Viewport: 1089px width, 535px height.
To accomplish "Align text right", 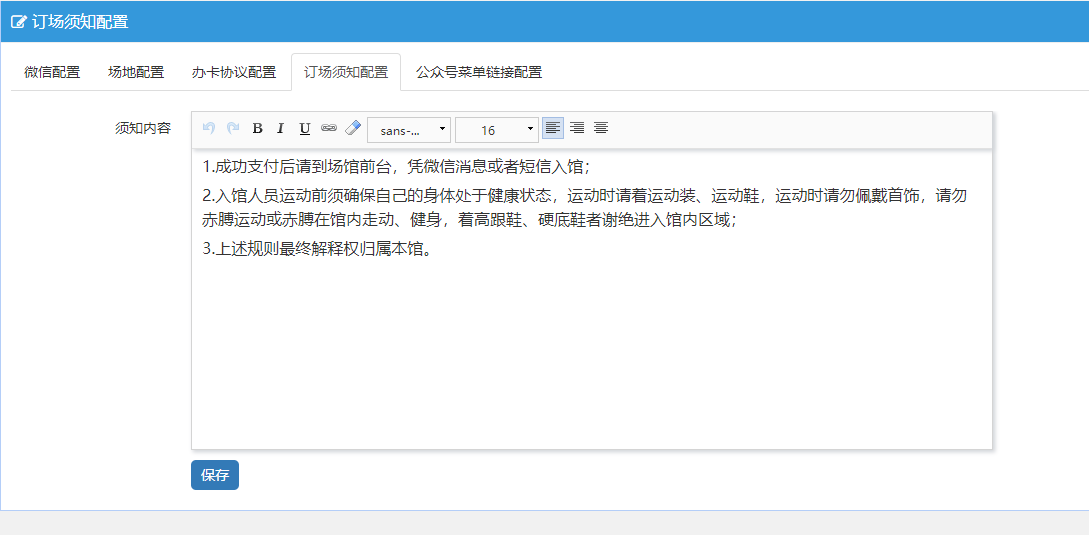I will (x=576, y=128).
